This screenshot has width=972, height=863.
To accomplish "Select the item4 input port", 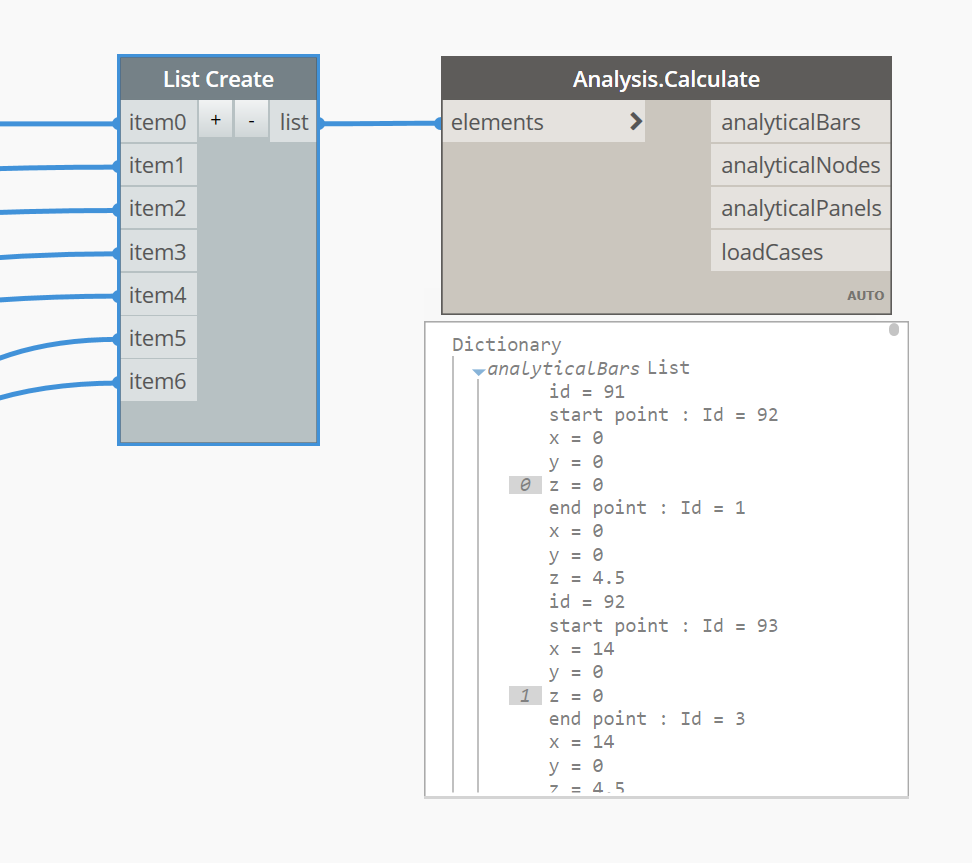I will point(158,295).
